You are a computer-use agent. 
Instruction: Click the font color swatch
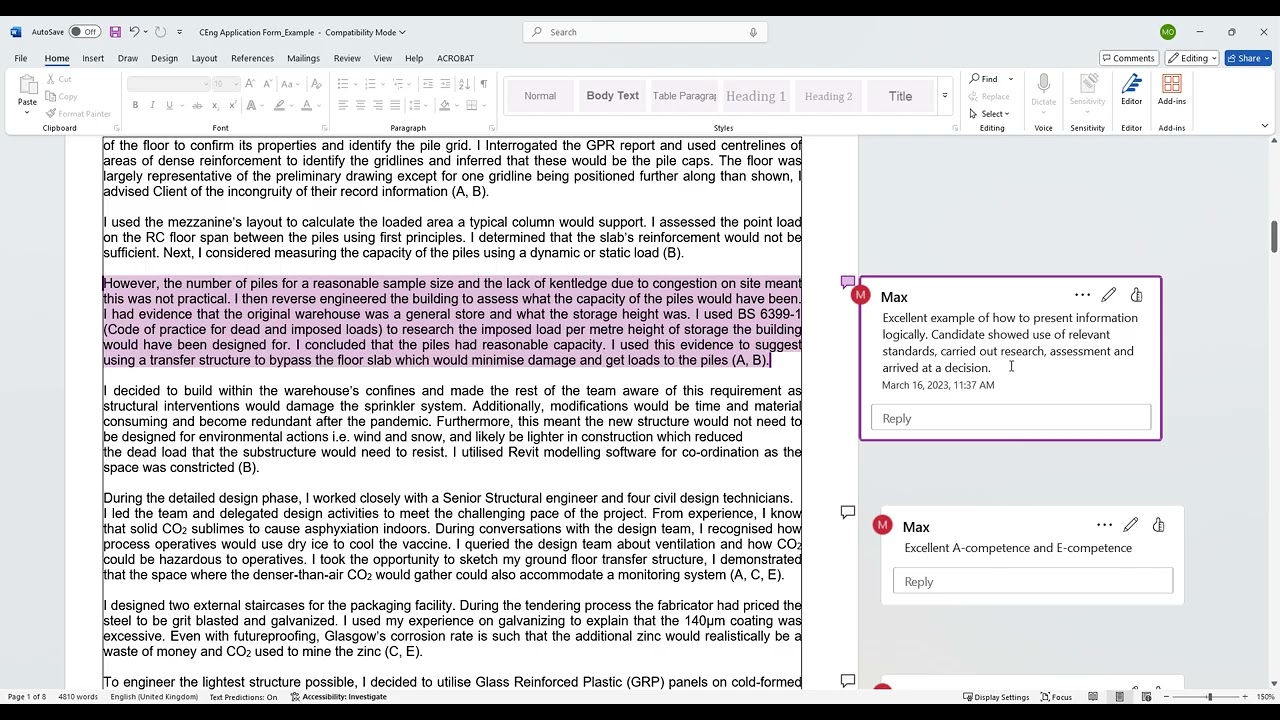[x=309, y=105]
